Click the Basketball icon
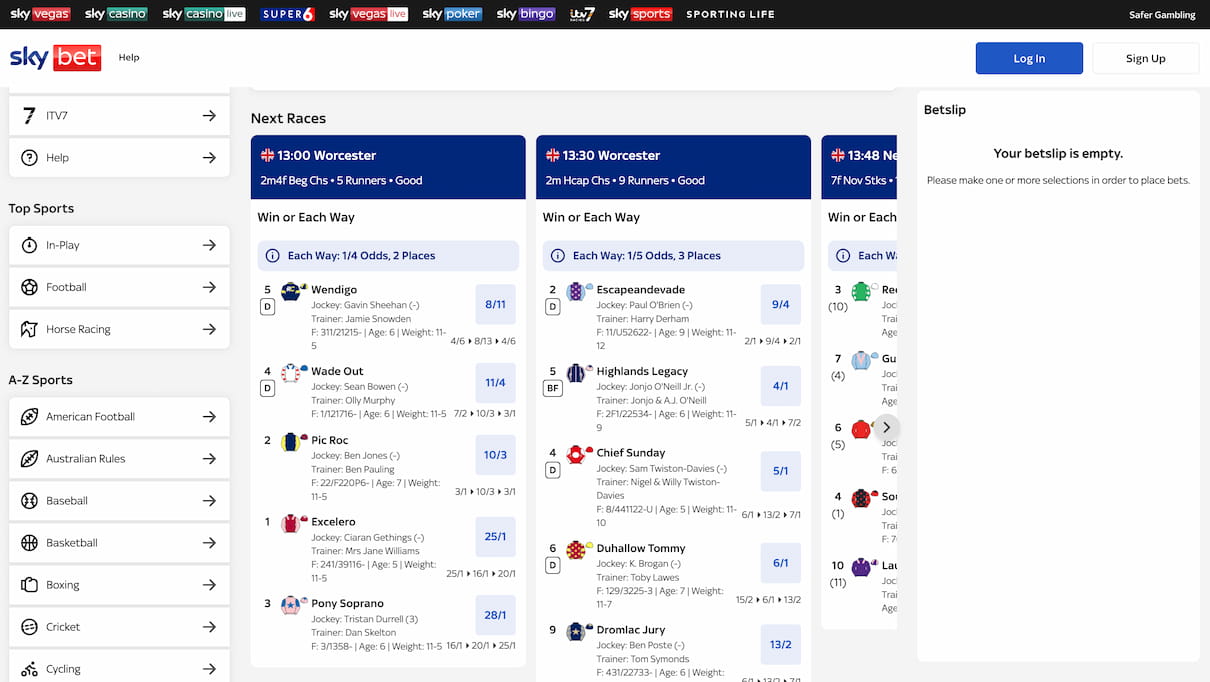This screenshot has height=682, width=1210. 29,543
